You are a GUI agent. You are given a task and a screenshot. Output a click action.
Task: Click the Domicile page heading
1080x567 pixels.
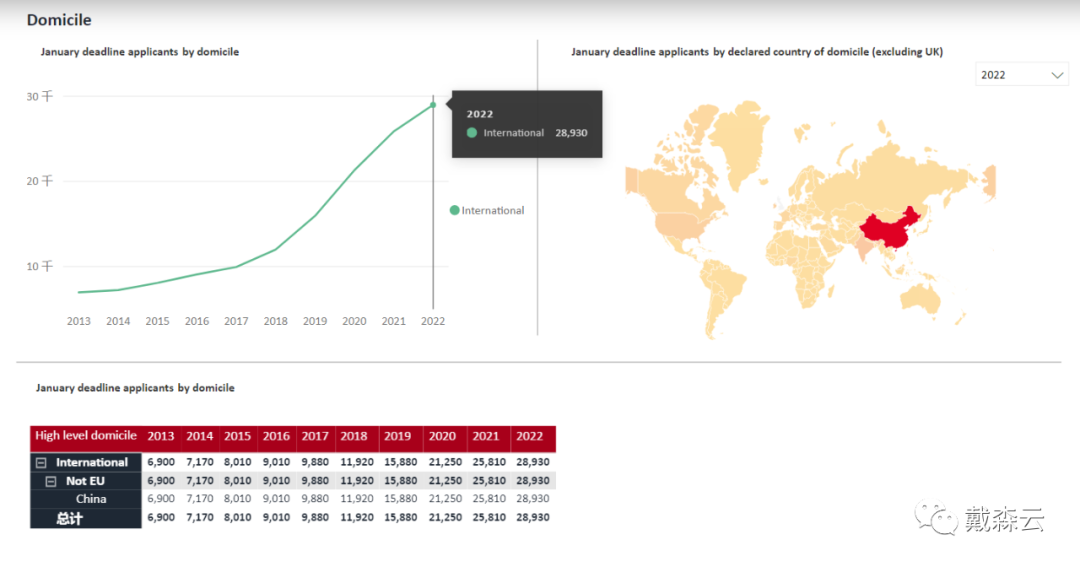(59, 20)
